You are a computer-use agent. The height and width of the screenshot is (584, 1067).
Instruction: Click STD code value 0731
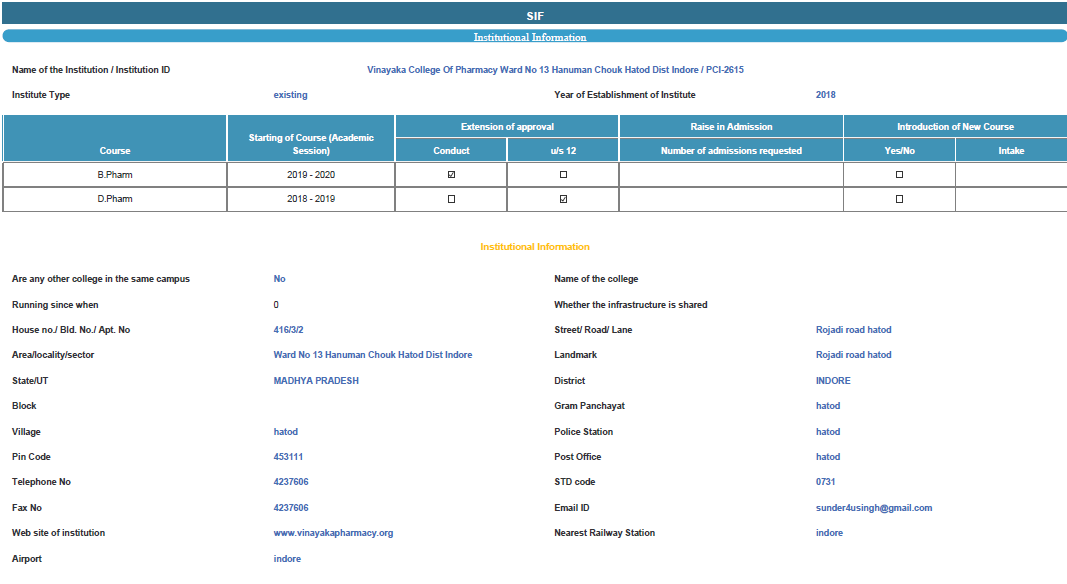[825, 482]
